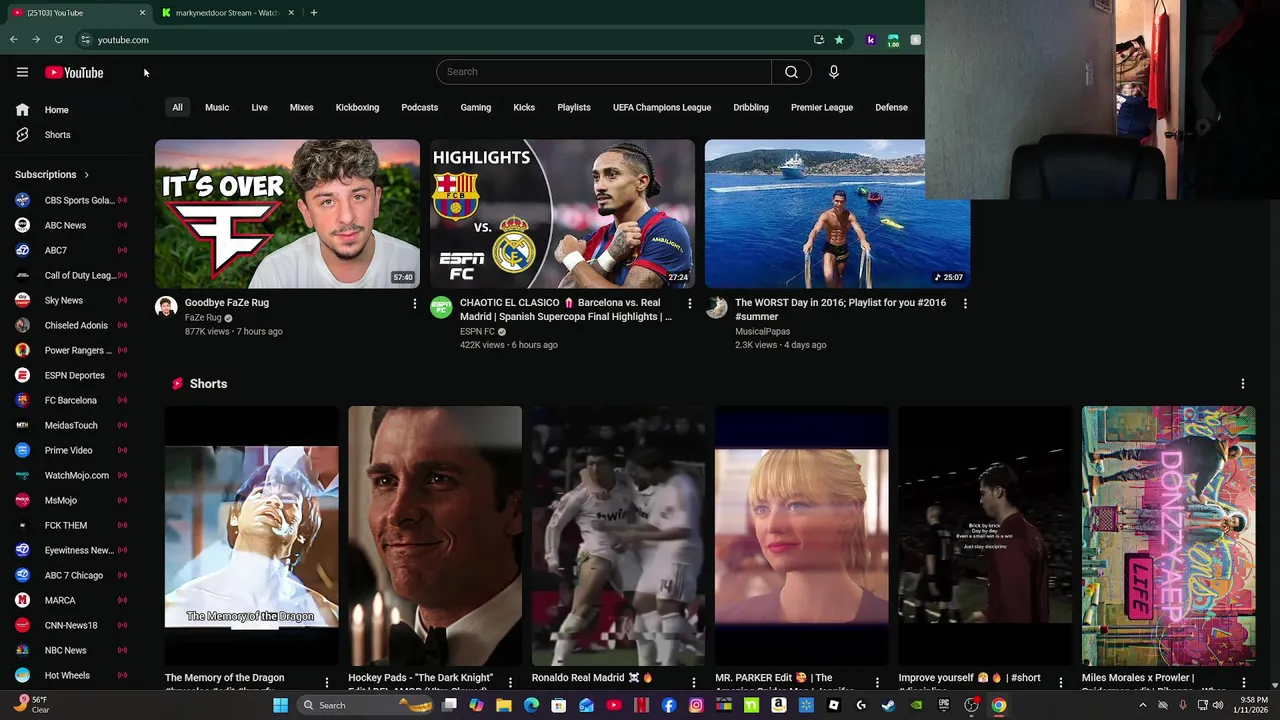Open FaZe Rug channel avatar
The image size is (1280, 720).
[166, 307]
